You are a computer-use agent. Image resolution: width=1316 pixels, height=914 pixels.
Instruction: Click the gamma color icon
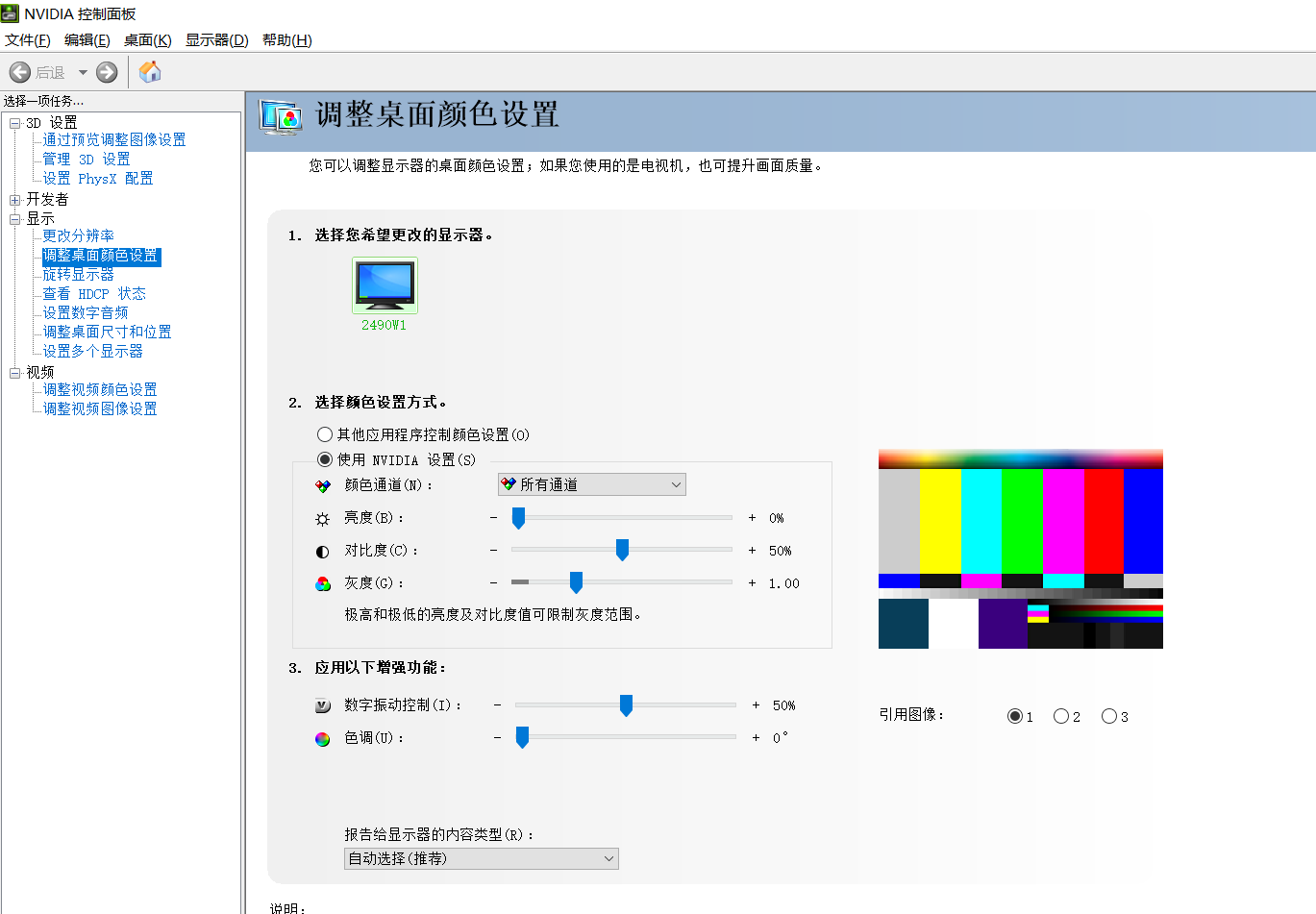(x=323, y=584)
